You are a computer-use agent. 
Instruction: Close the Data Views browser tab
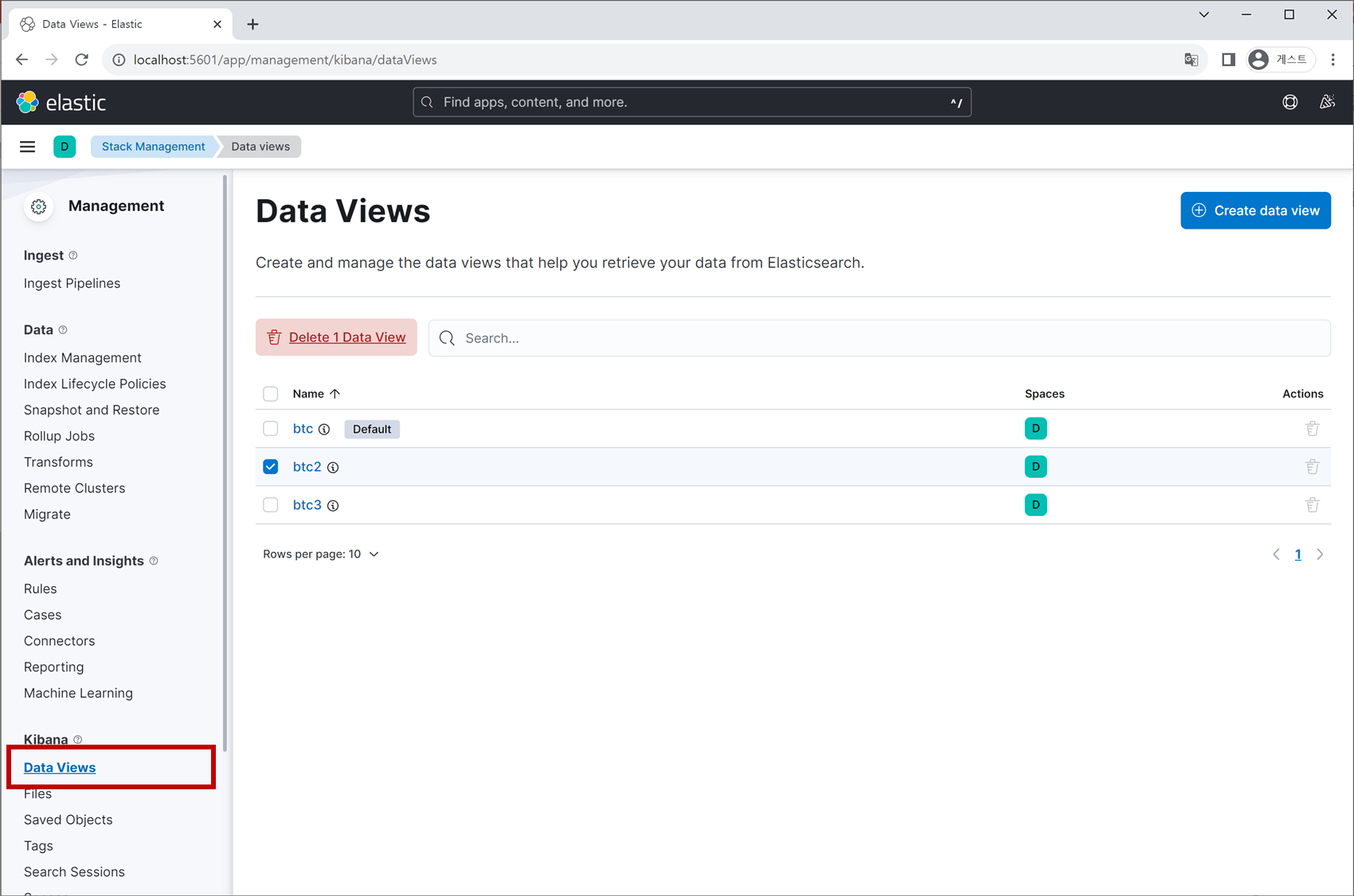pyautogui.click(x=217, y=24)
